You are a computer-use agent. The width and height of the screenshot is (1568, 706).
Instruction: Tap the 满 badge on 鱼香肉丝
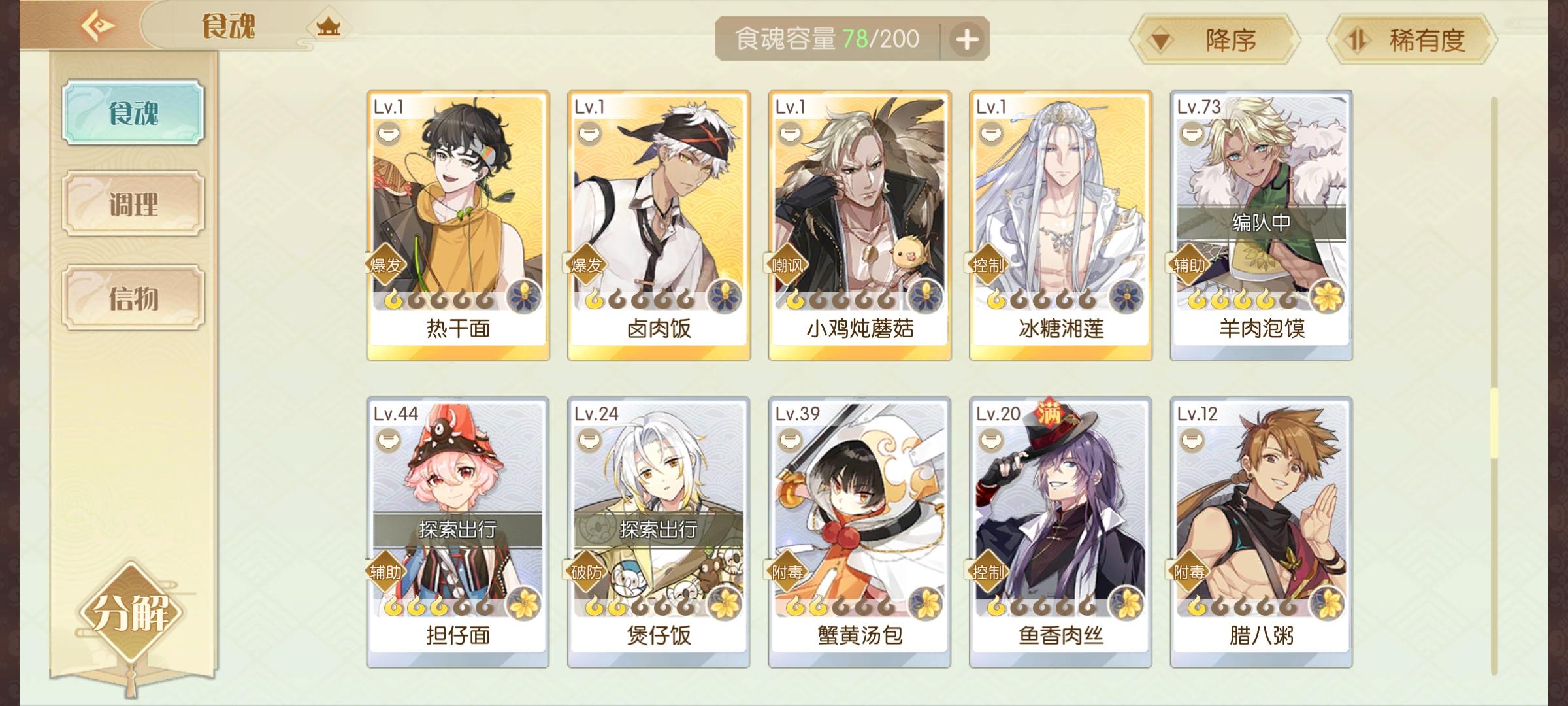(1049, 412)
